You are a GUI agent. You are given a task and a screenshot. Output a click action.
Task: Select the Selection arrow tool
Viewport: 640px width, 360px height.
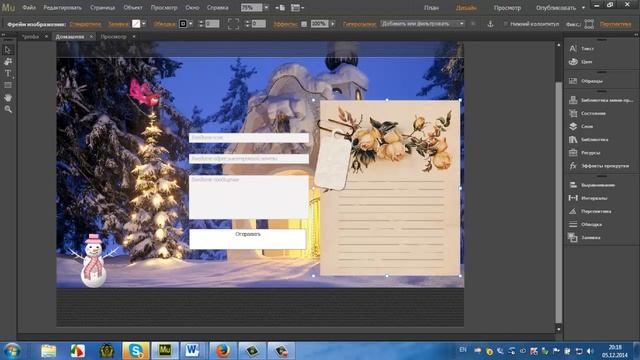click(8, 50)
